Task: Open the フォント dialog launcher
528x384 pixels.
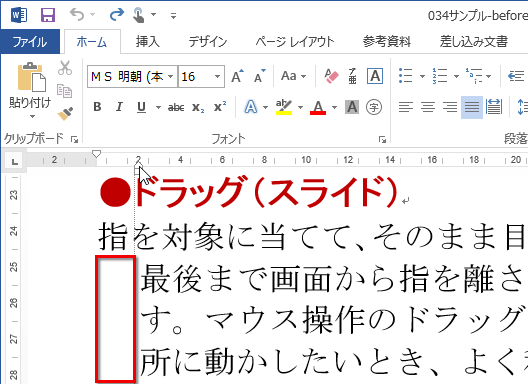Action: pyautogui.click(x=382, y=139)
